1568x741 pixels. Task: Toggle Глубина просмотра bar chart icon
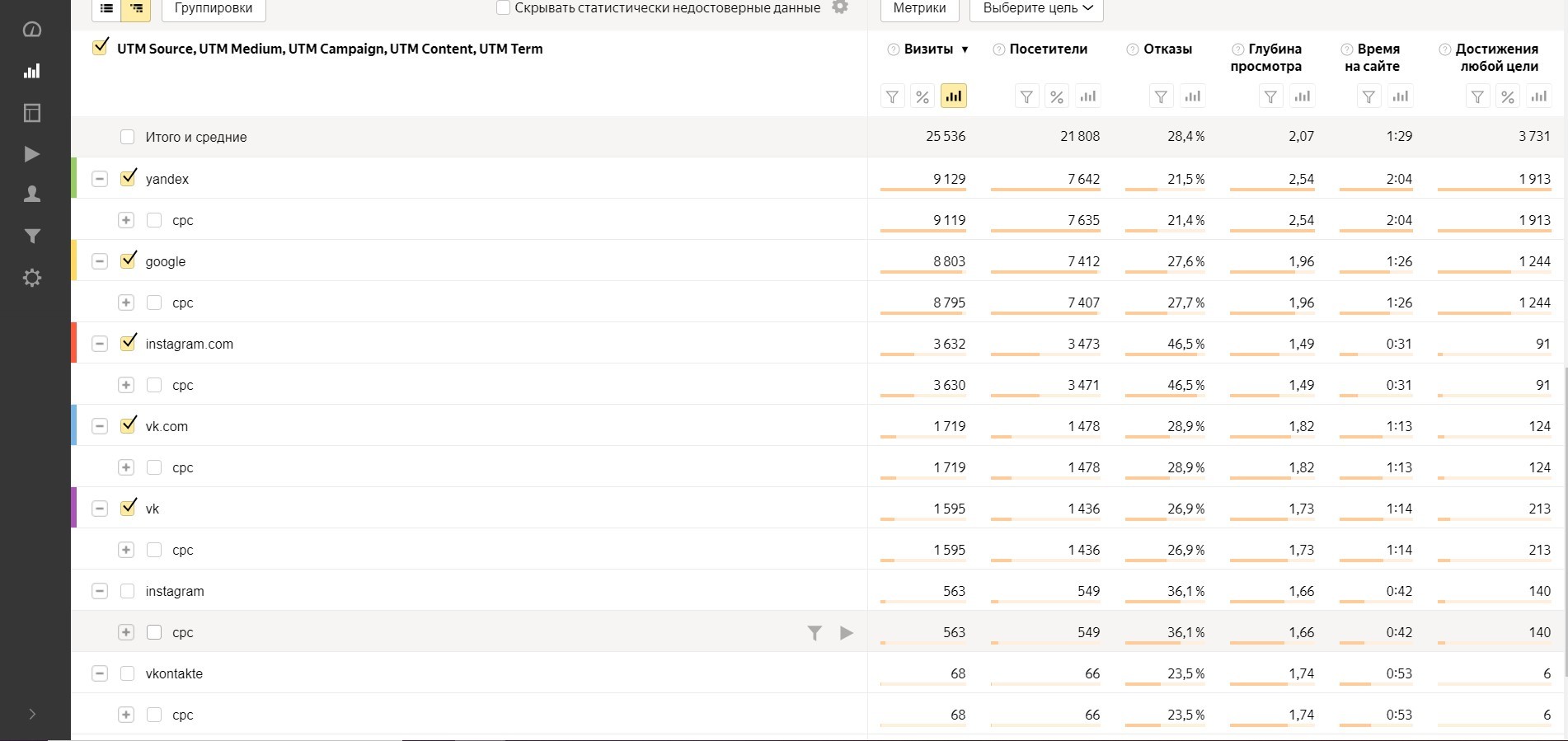[1303, 96]
